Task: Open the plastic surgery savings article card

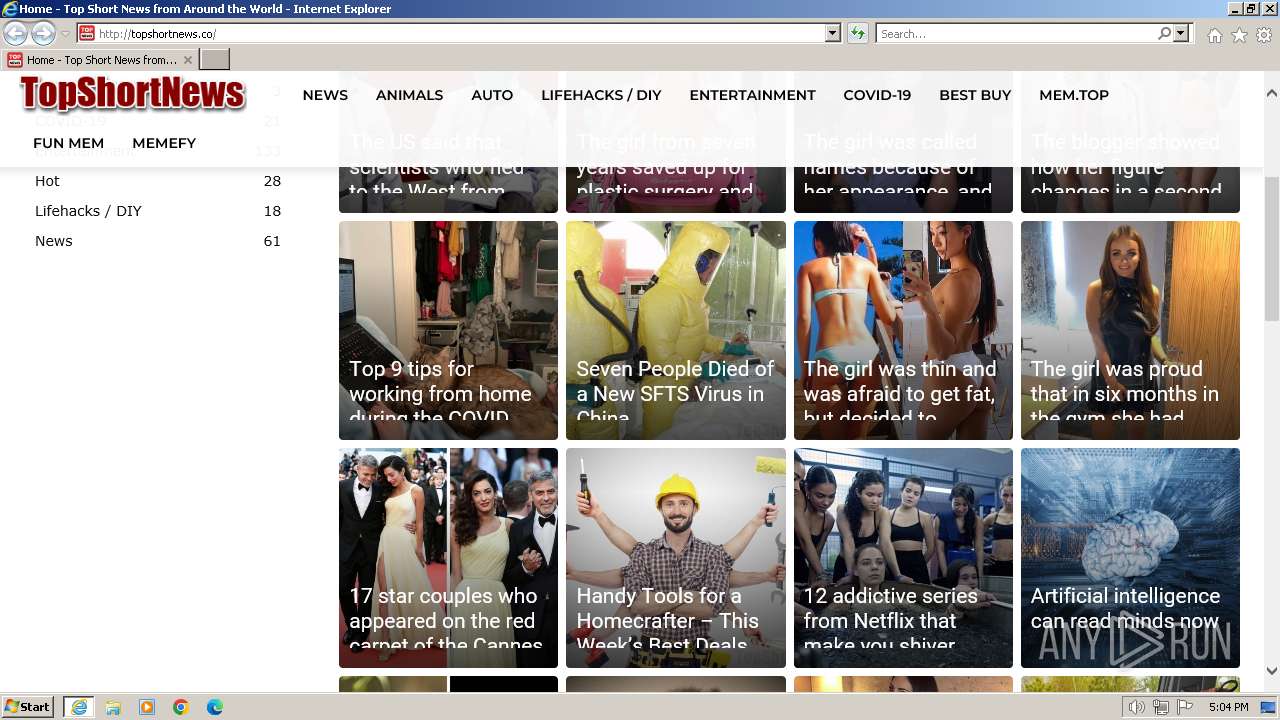Action: (675, 189)
